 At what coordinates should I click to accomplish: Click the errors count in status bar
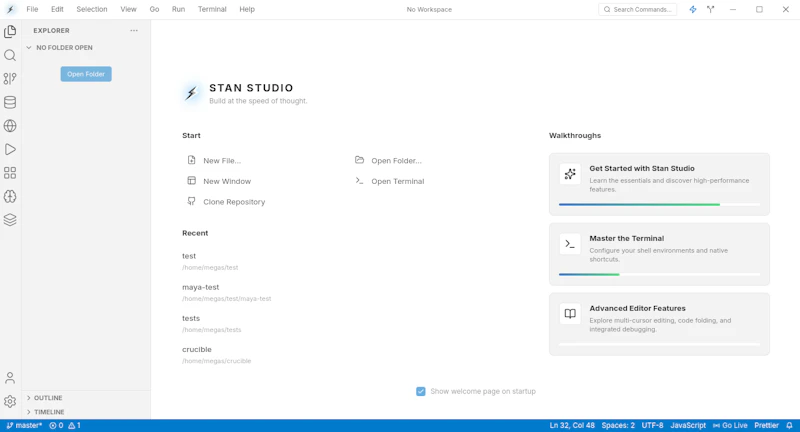56,425
